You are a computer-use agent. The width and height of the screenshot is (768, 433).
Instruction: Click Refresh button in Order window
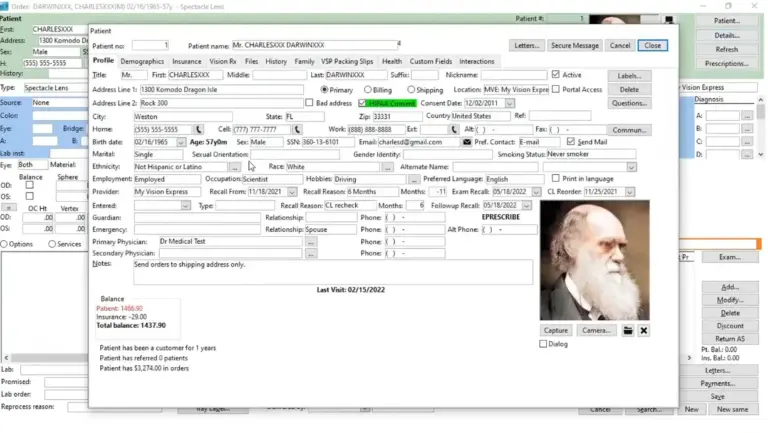(x=726, y=49)
